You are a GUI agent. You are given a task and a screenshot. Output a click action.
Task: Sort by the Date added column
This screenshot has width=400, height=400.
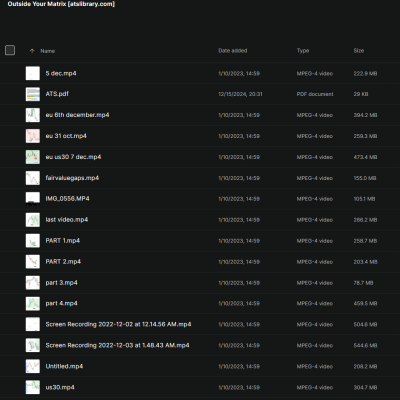click(x=233, y=51)
